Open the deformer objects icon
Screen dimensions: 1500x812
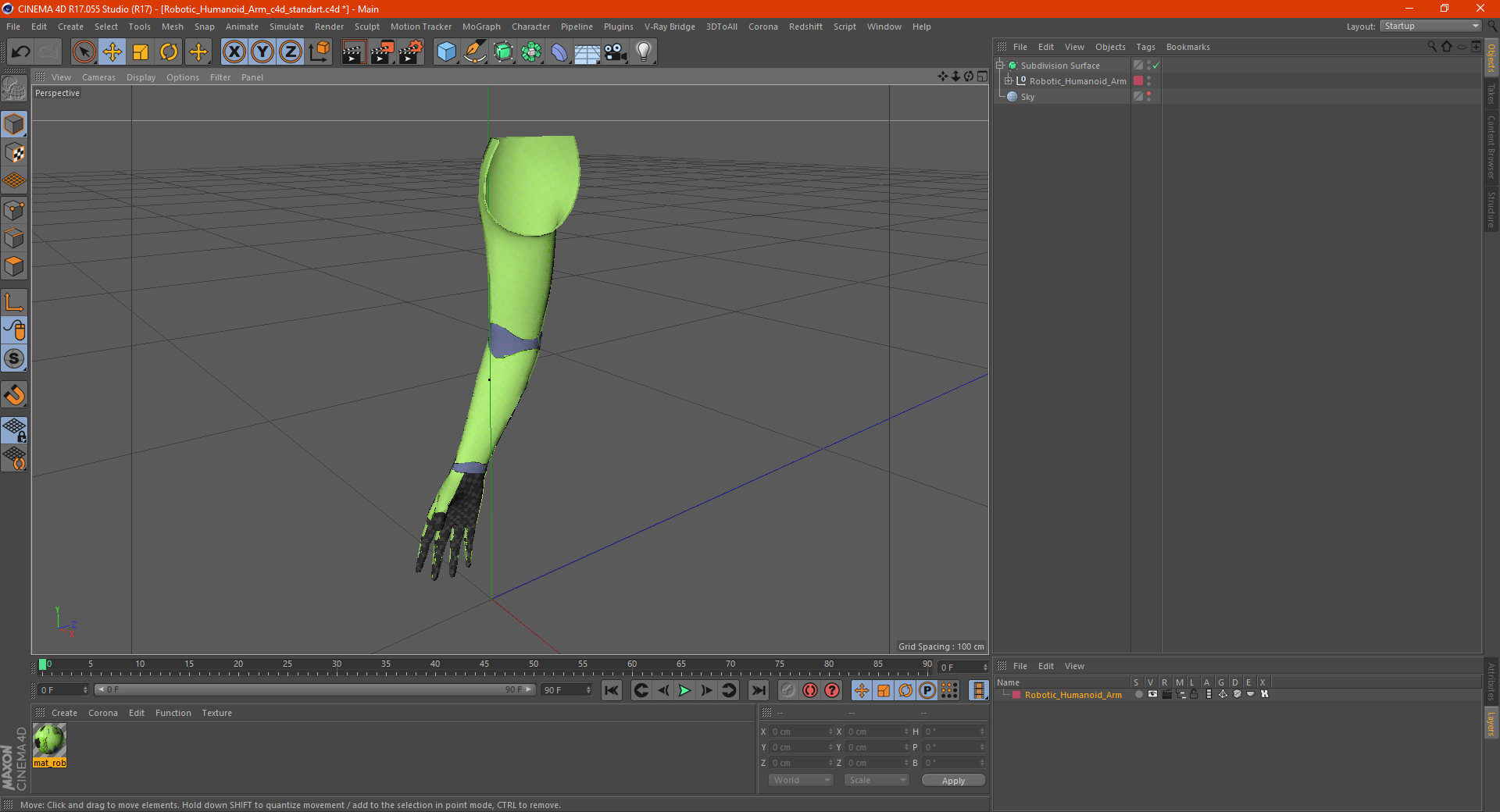click(x=559, y=52)
